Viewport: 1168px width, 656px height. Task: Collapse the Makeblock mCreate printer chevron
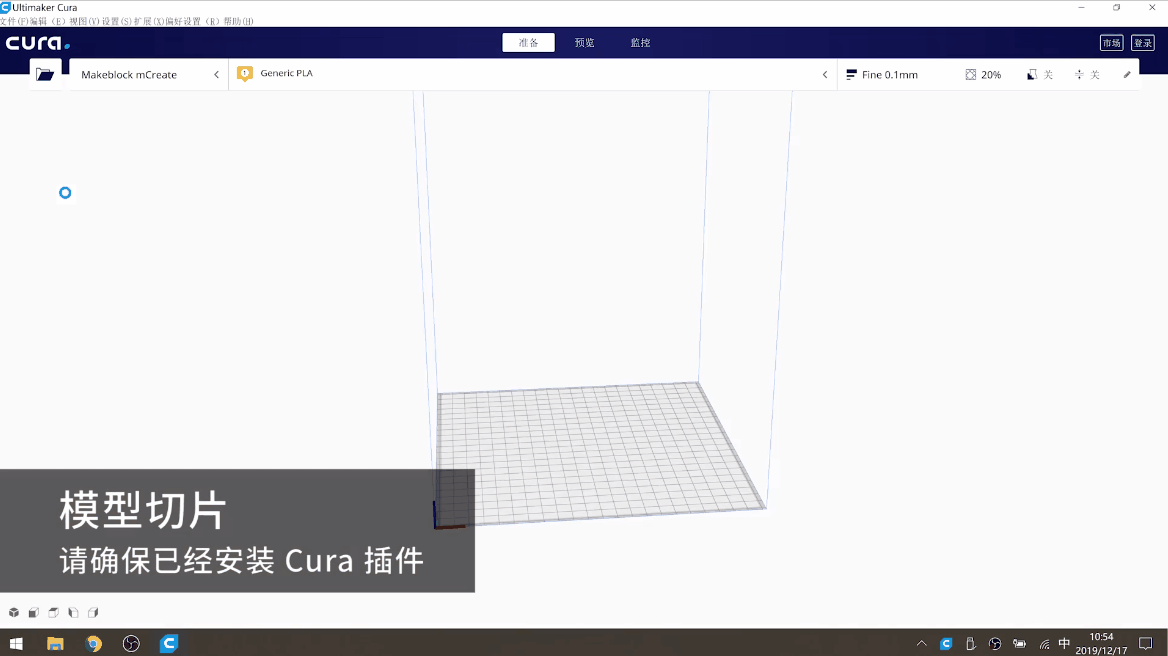(217, 74)
